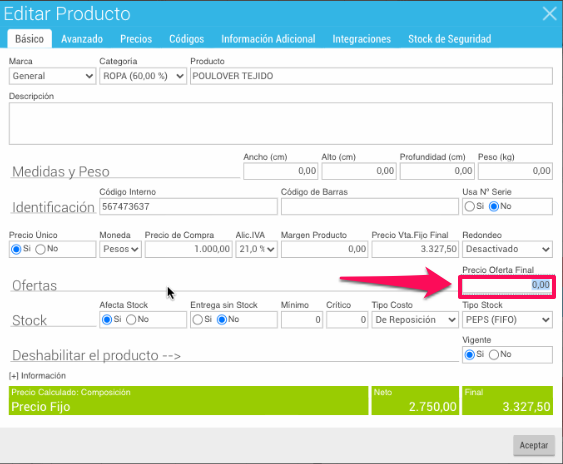563x464 pixels.
Task: Expand the Marca dropdown
Action: [x=52, y=76]
